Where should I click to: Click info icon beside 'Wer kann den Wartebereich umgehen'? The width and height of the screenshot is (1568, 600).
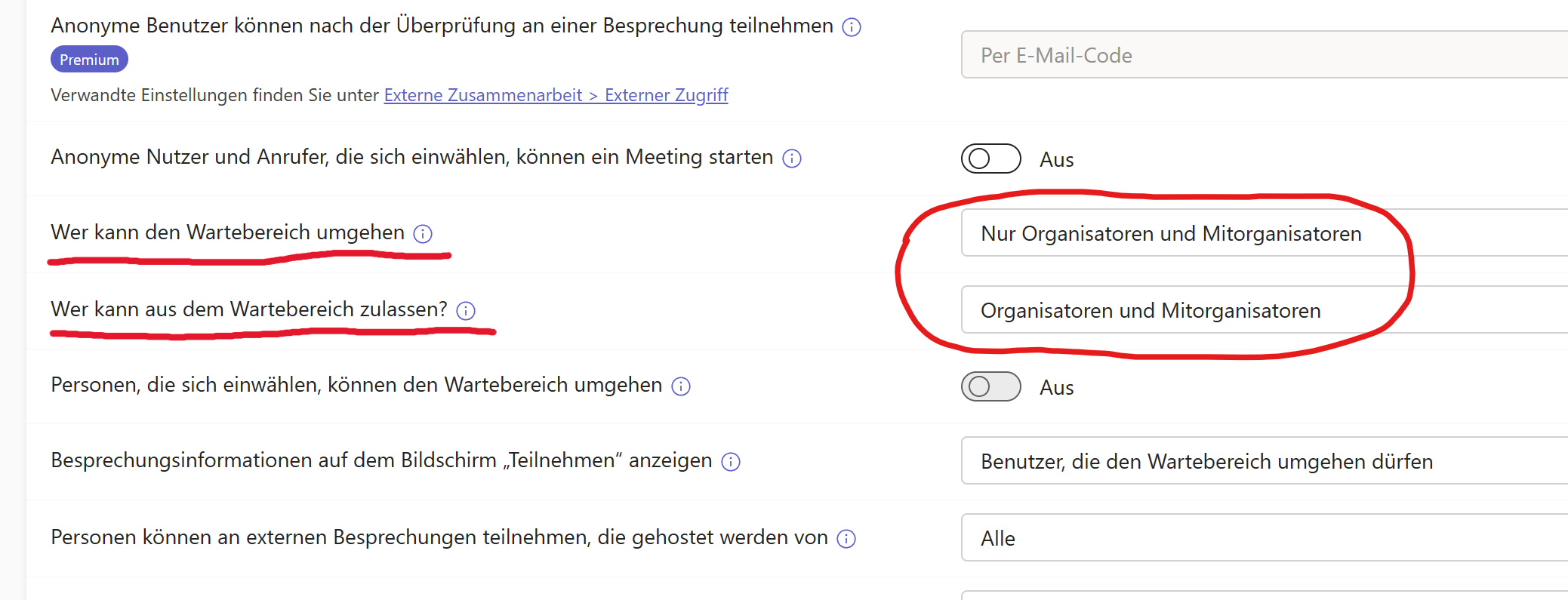[423, 234]
